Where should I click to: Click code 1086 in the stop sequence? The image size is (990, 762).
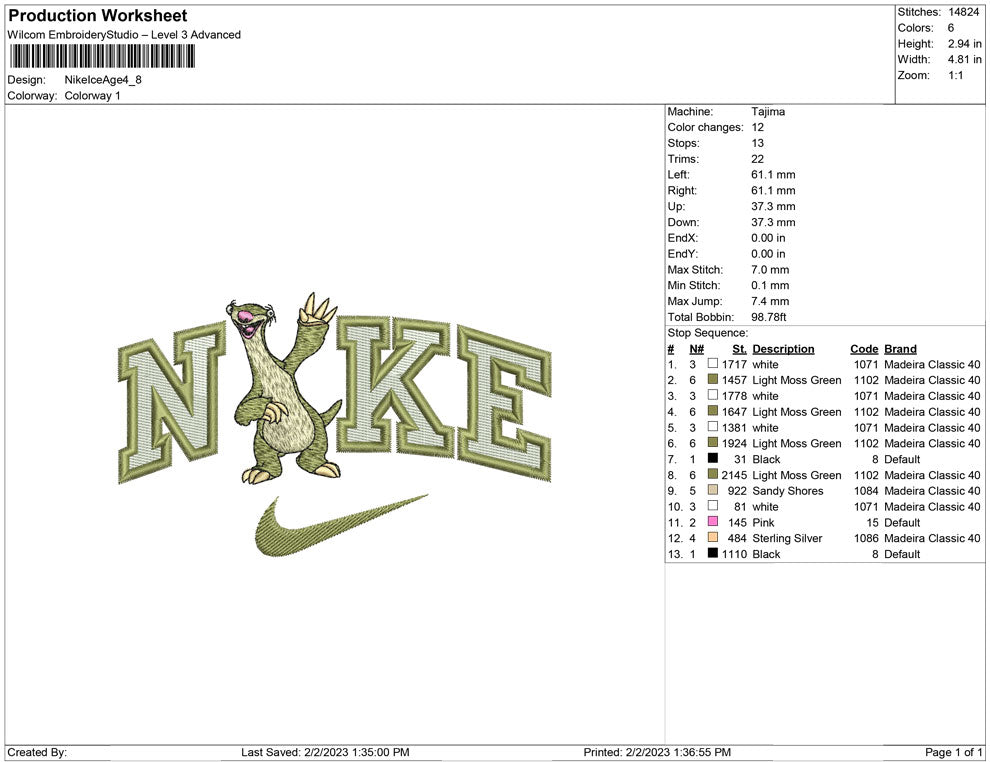click(x=866, y=538)
